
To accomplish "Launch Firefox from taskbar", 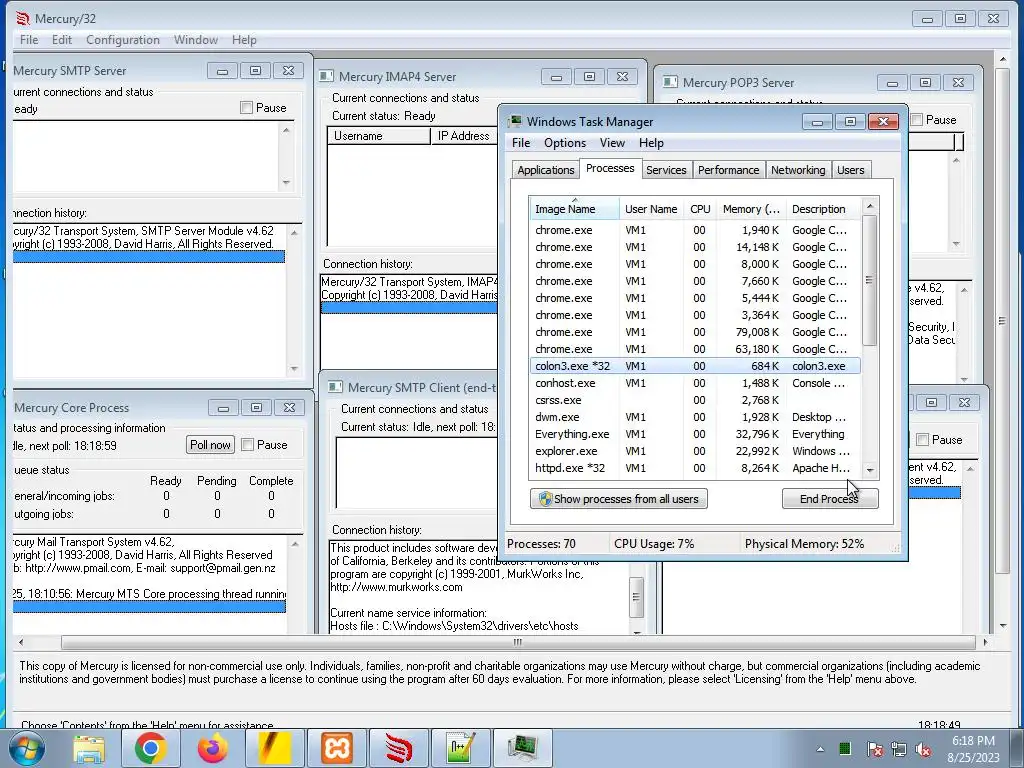I will [x=213, y=748].
